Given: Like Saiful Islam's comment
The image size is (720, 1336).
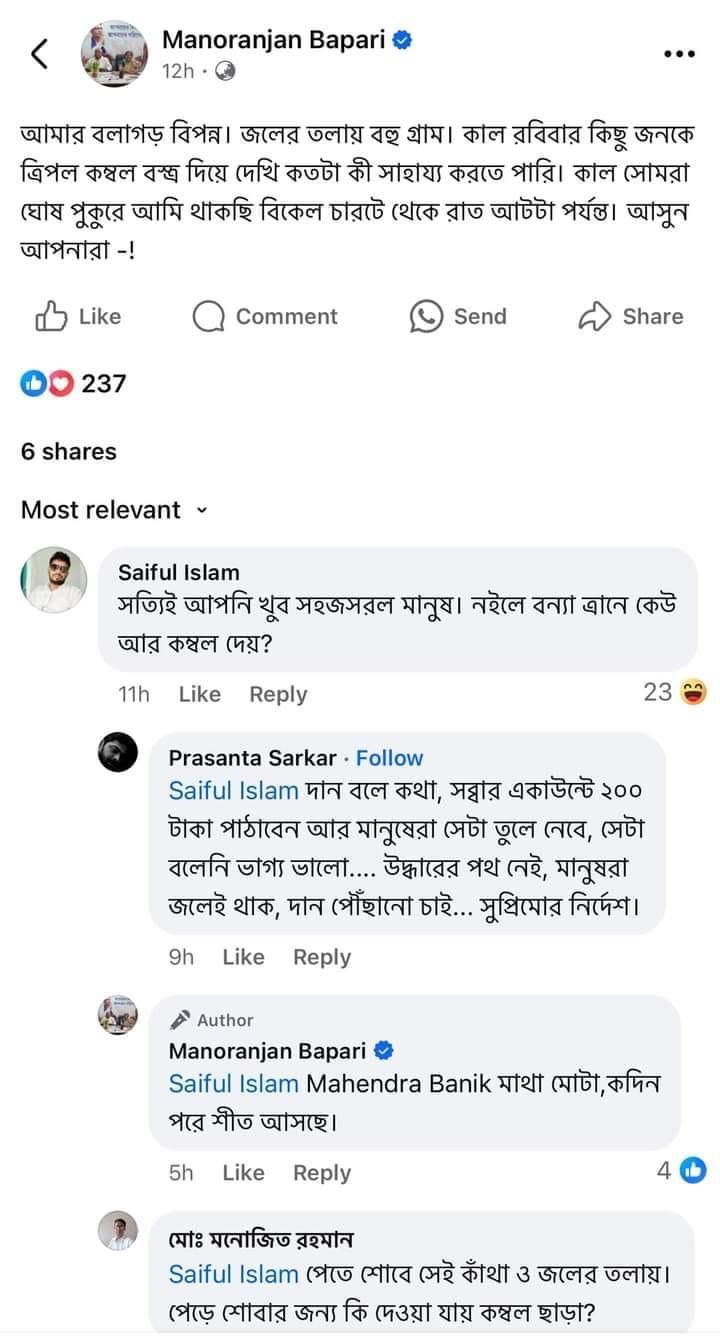Looking at the screenshot, I should (199, 694).
